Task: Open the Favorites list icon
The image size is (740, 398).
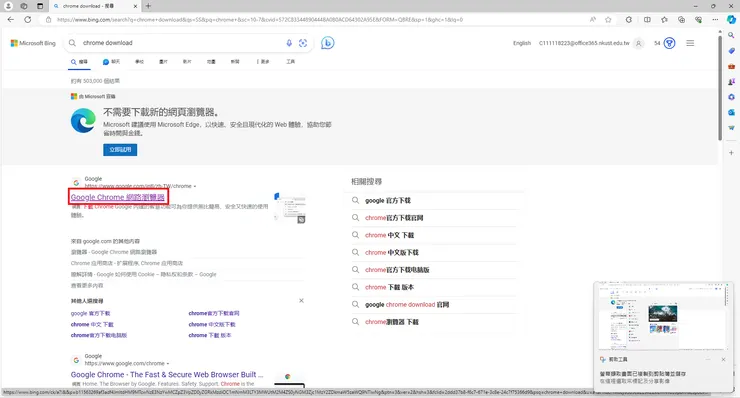Action: tap(664, 20)
